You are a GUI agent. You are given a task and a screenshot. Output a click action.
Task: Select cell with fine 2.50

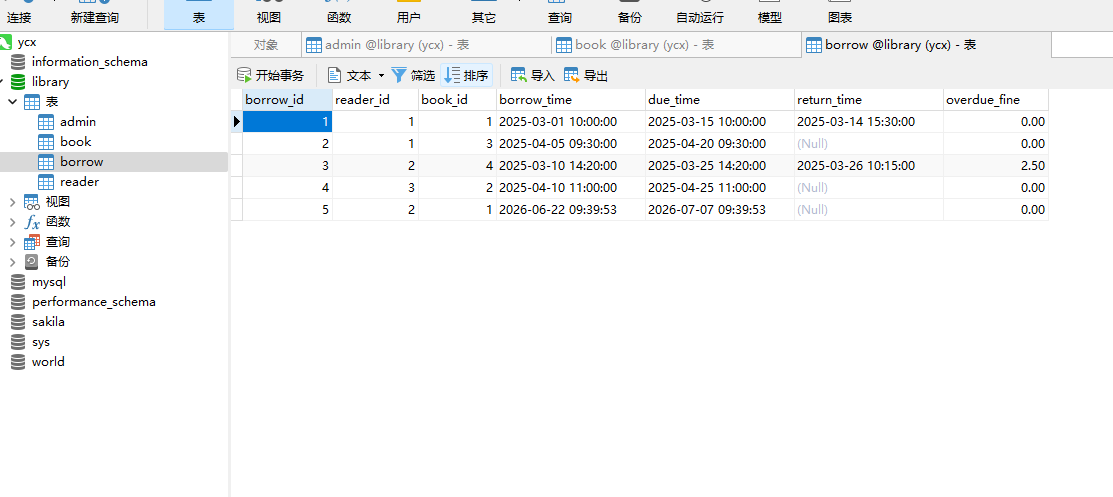(x=996, y=166)
